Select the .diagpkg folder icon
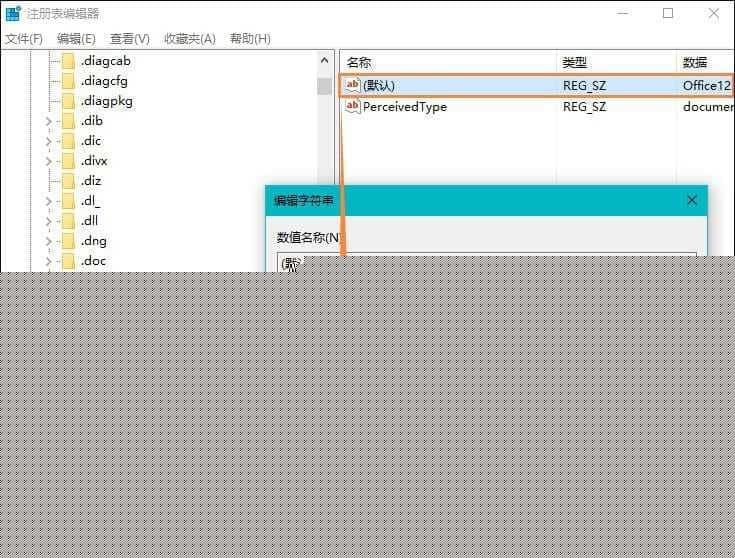 point(68,101)
